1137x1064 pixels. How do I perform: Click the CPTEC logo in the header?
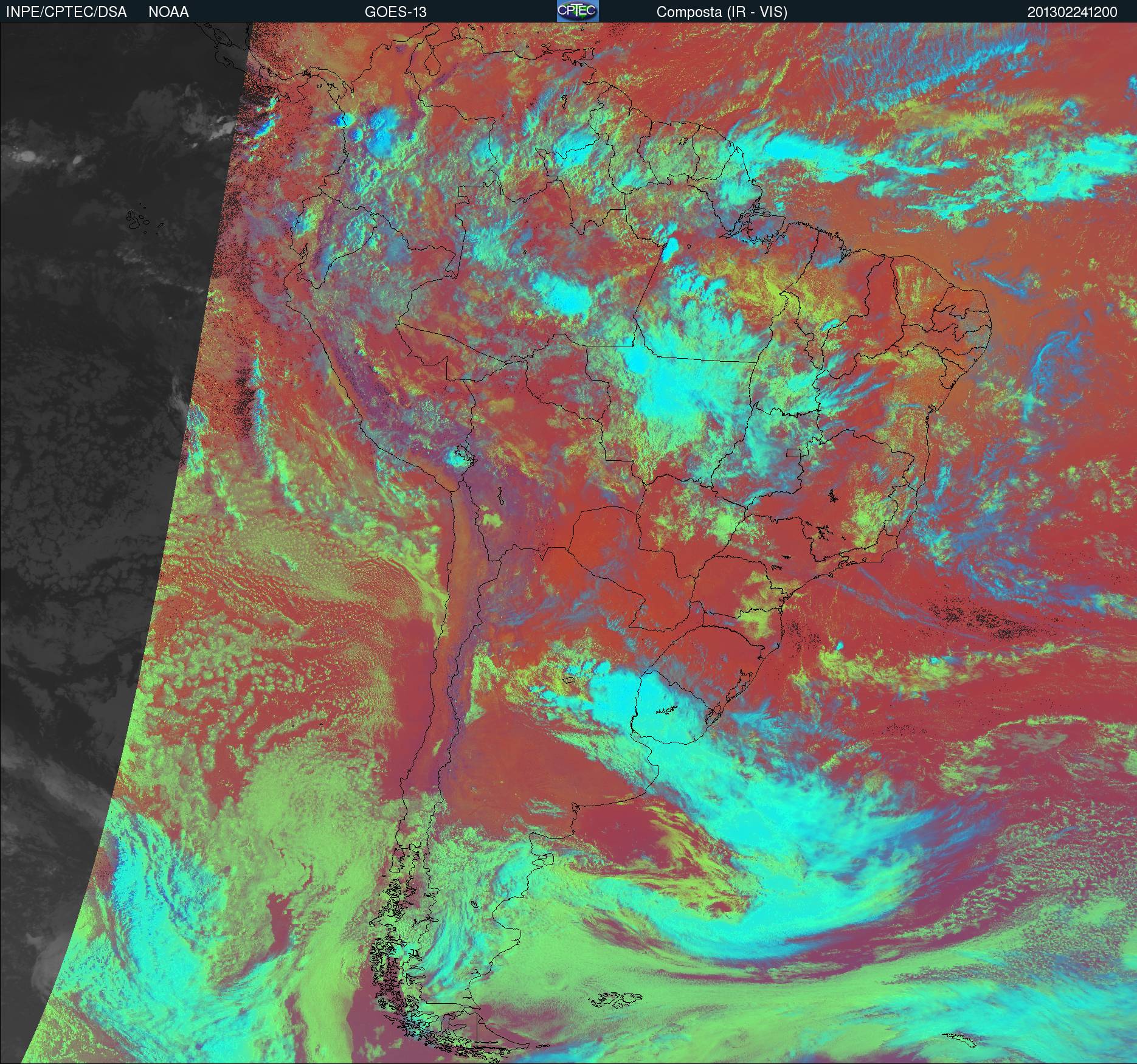[x=578, y=12]
